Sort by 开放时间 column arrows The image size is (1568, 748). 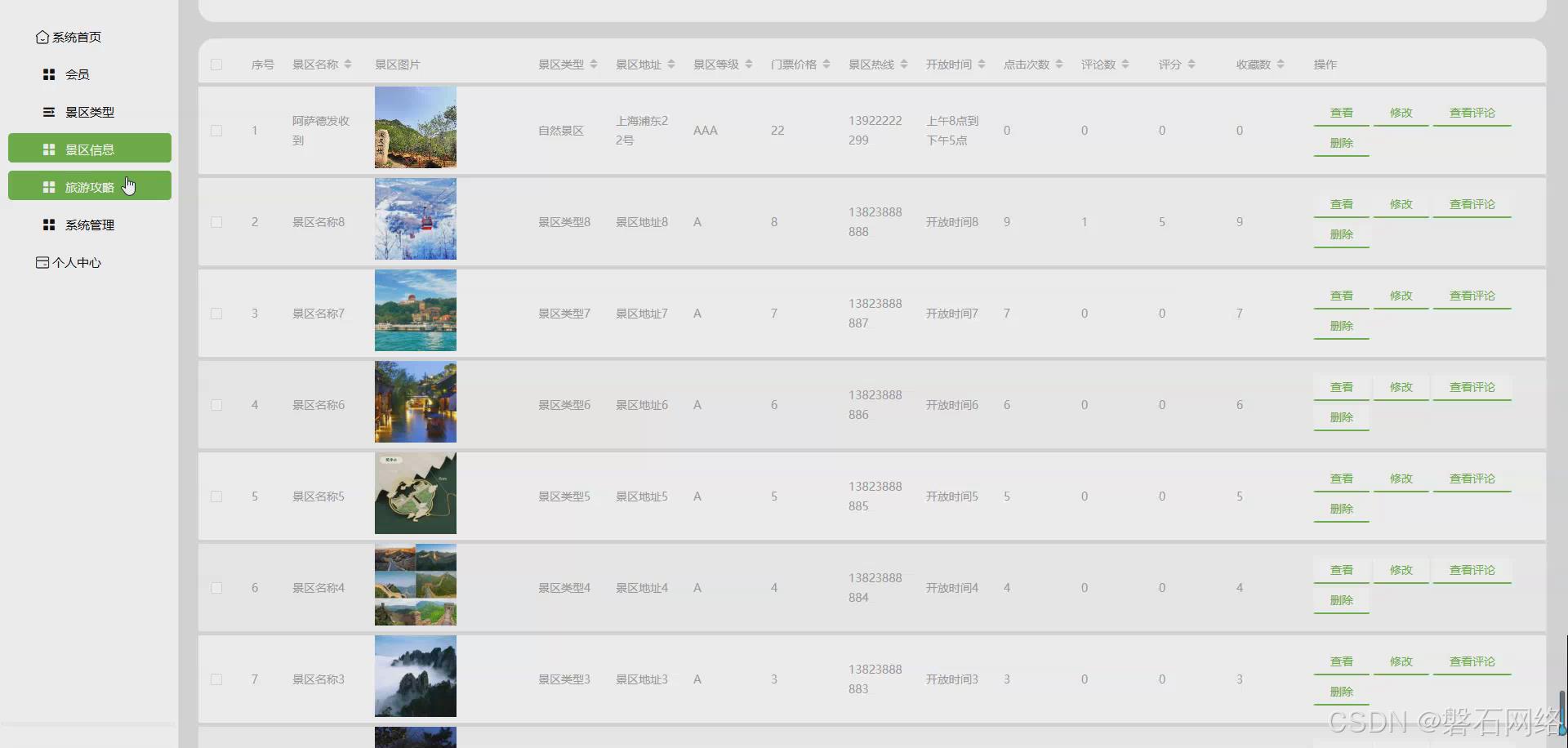tap(982, 65)
